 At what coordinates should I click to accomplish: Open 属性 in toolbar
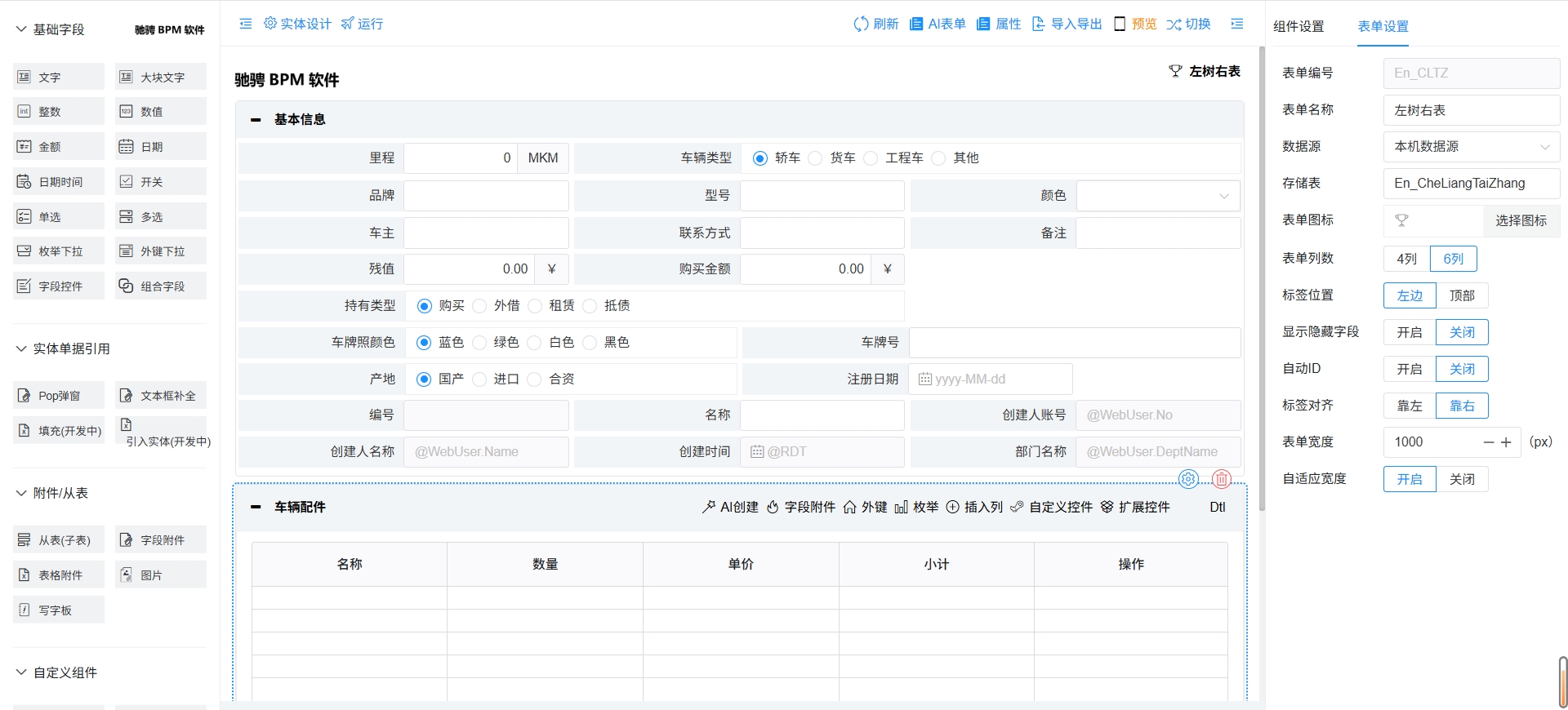pyautogui.click(x=999, y=24)
